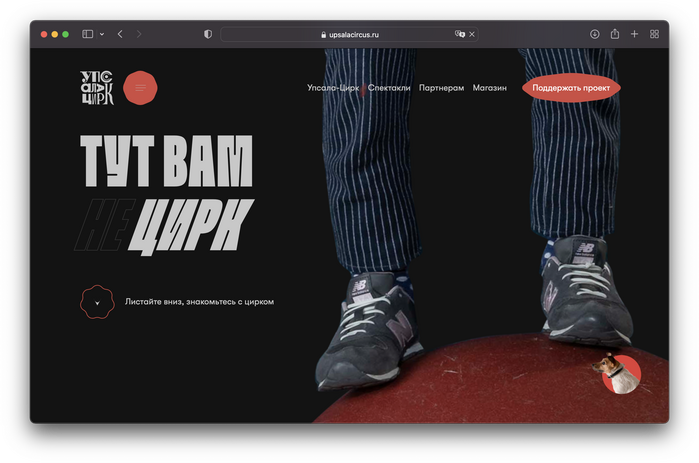Click the page translate icon in address bar
The image size is (699, 463).
tap(460, 34)
